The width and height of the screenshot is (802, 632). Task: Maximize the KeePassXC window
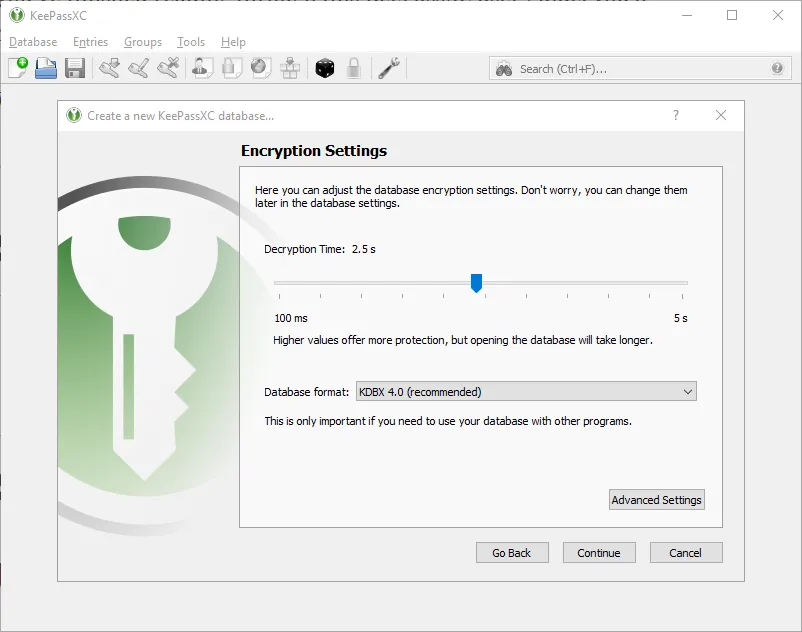732,15
